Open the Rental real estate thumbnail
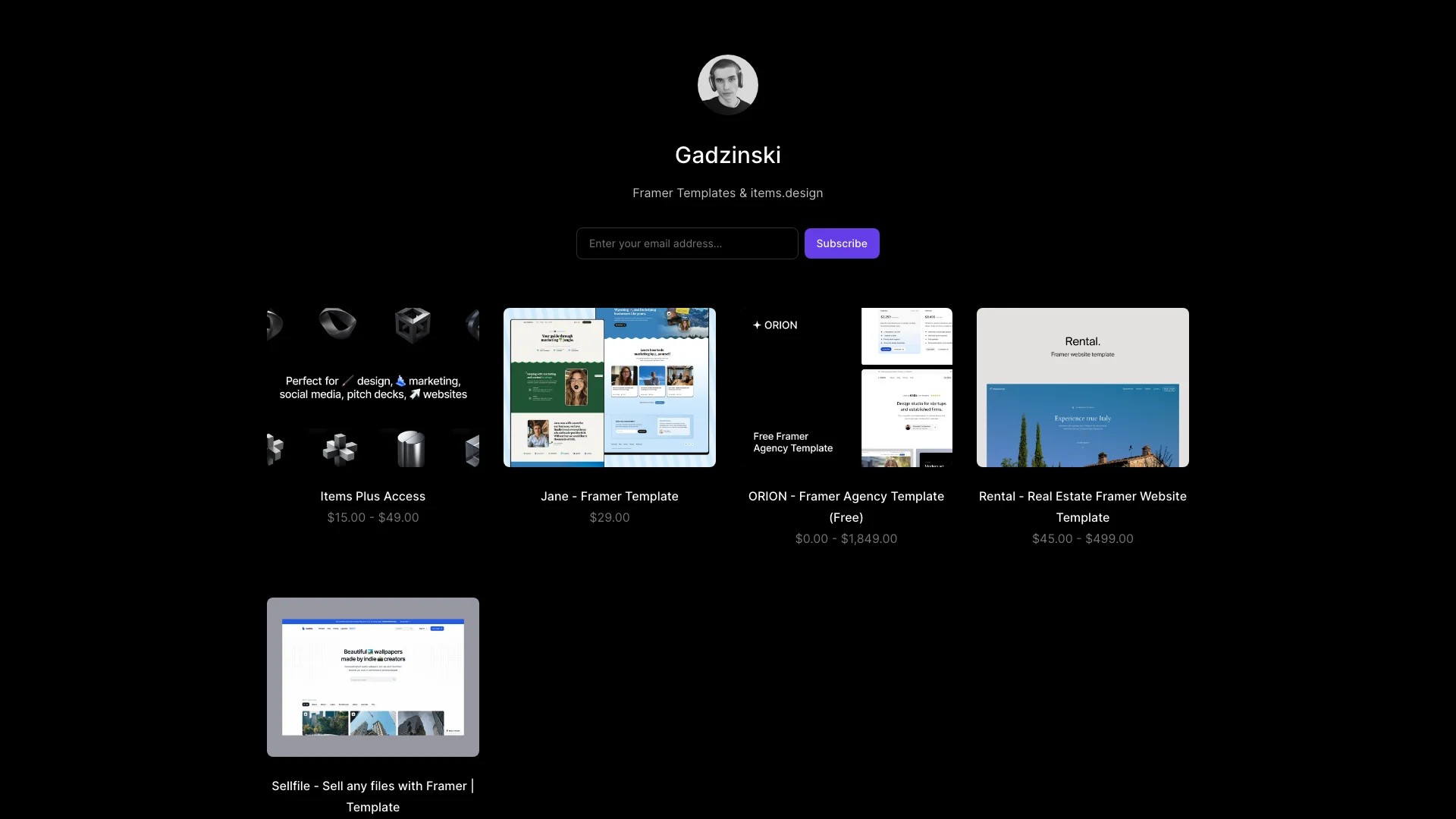The width and height of the screenshot is (1456, 819). coord(1083,388)
